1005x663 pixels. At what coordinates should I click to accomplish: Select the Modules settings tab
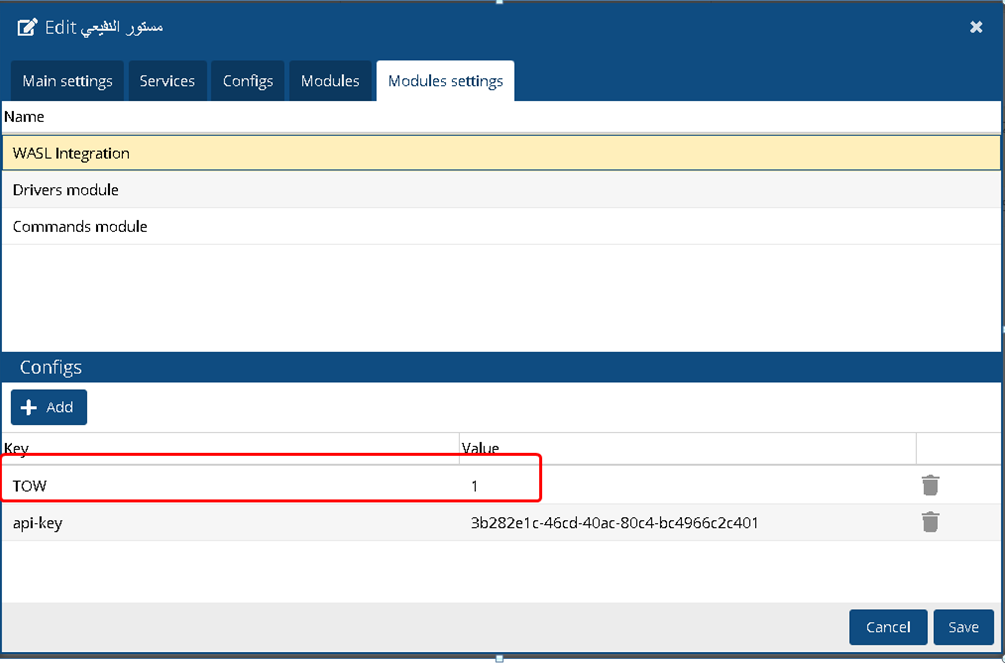(445, 81)
